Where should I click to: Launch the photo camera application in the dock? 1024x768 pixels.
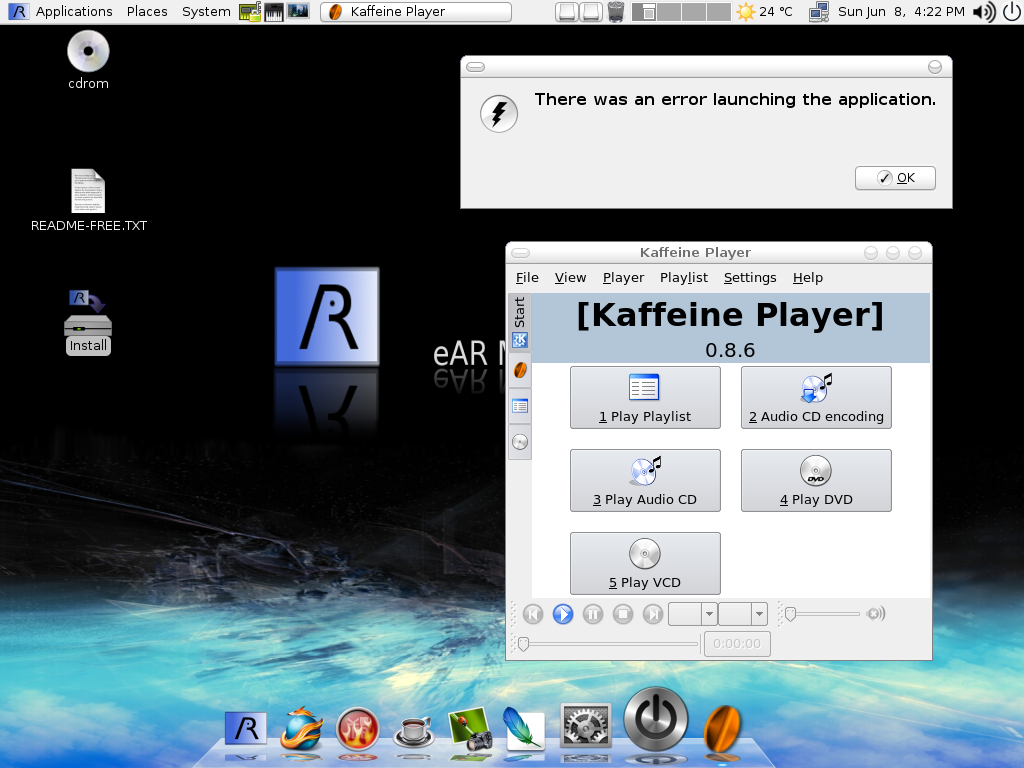pyautogui.click(x=470, y=729)
